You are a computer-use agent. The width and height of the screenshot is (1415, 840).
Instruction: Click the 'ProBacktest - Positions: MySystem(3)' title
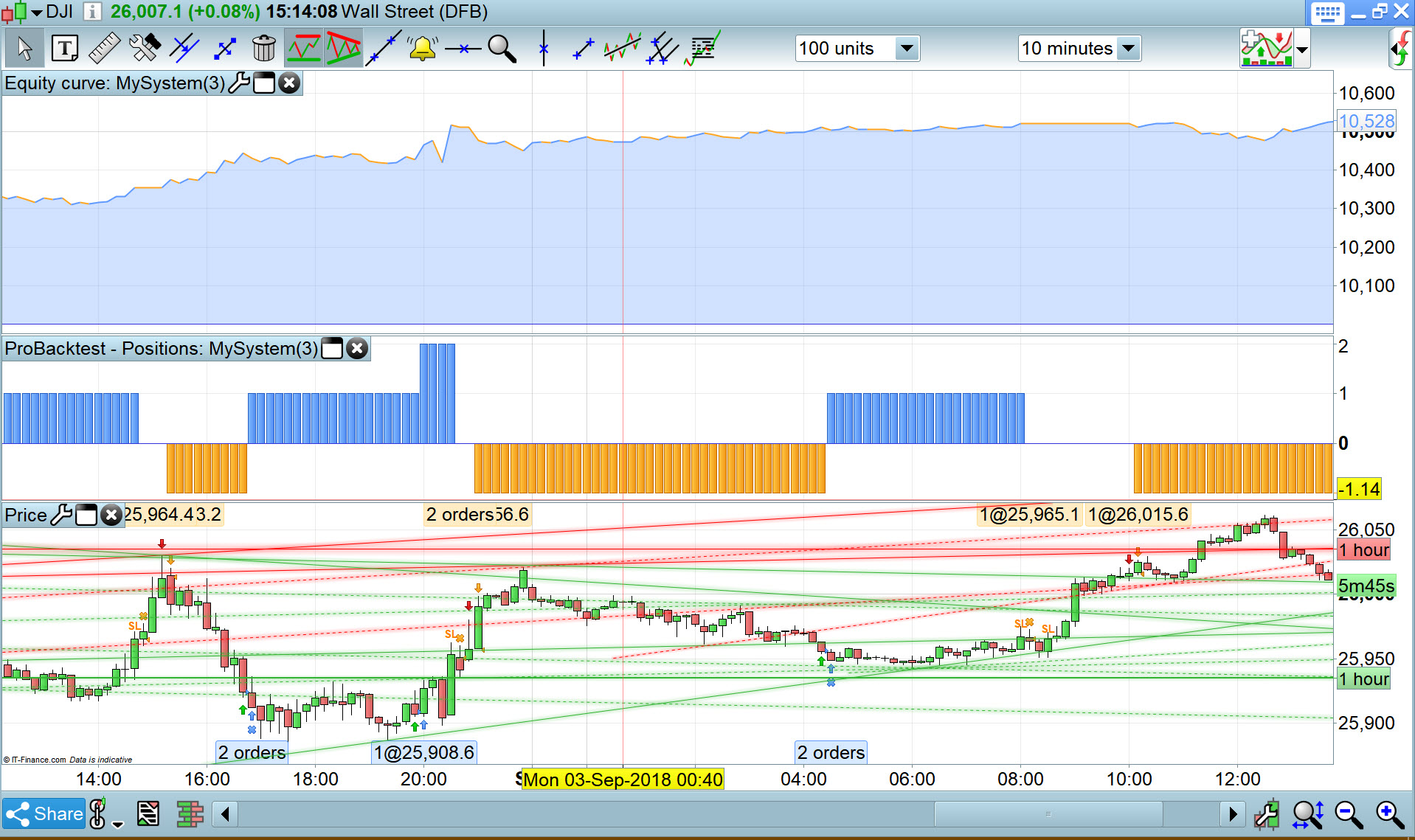162,348
